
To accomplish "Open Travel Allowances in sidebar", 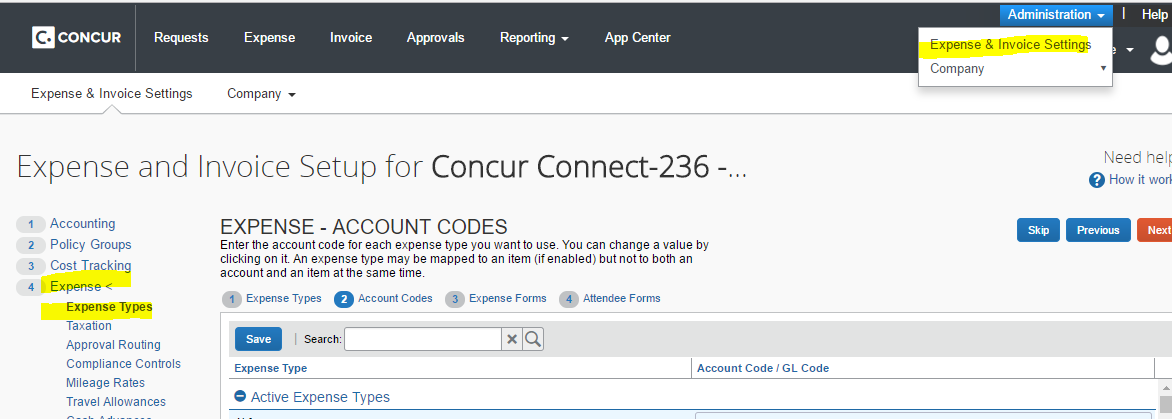I will click(x=116, y=401).
